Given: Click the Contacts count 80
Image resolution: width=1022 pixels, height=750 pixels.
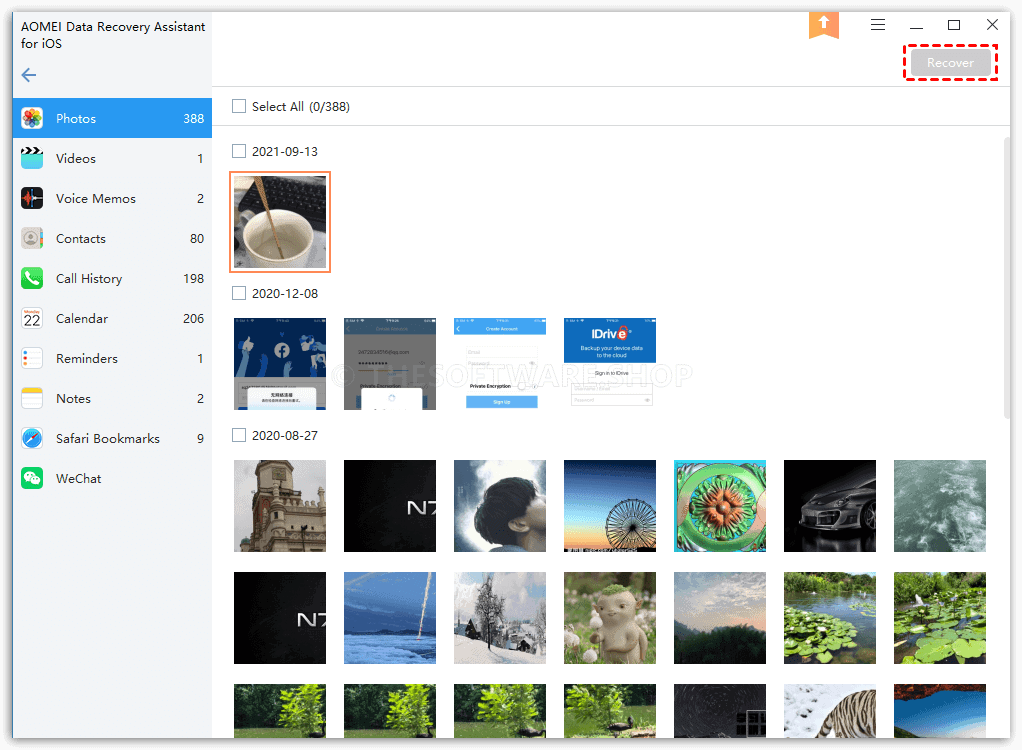Looking at the screenshot, I should (197, 238).
